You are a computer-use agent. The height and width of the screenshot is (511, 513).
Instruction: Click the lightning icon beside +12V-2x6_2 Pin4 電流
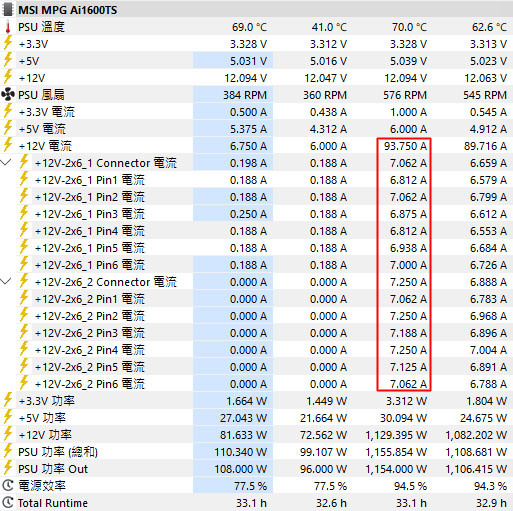pyautogui.click(x=24, y=349)
